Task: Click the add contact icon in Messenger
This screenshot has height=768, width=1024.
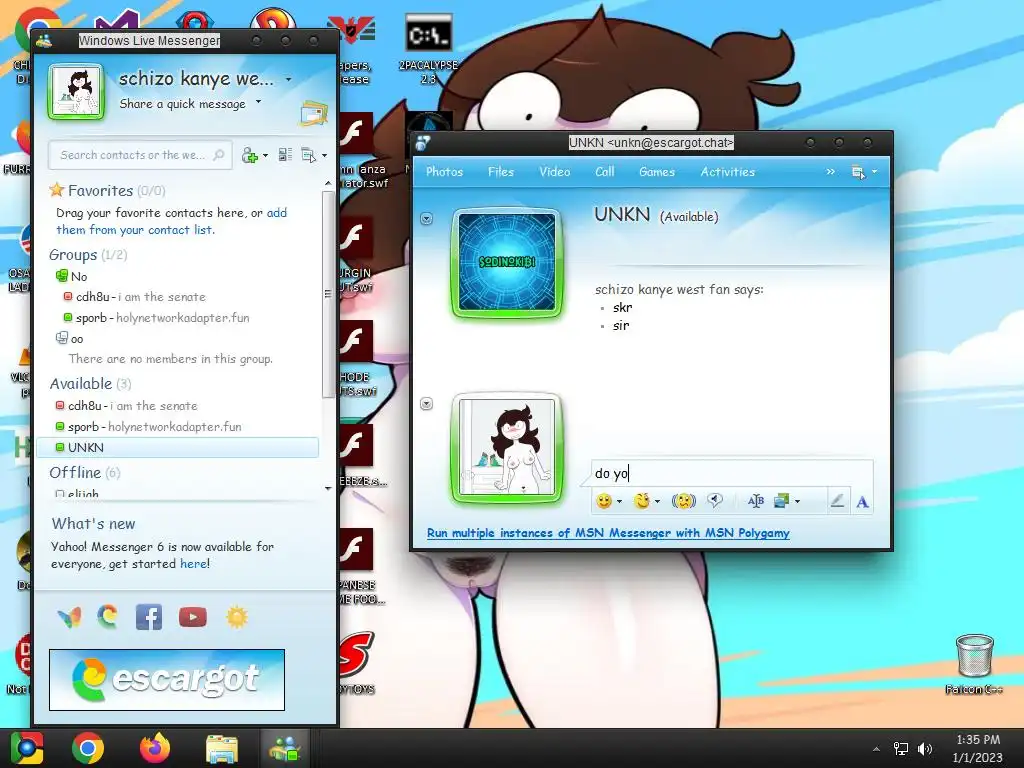Action: [x=249, y=155]
